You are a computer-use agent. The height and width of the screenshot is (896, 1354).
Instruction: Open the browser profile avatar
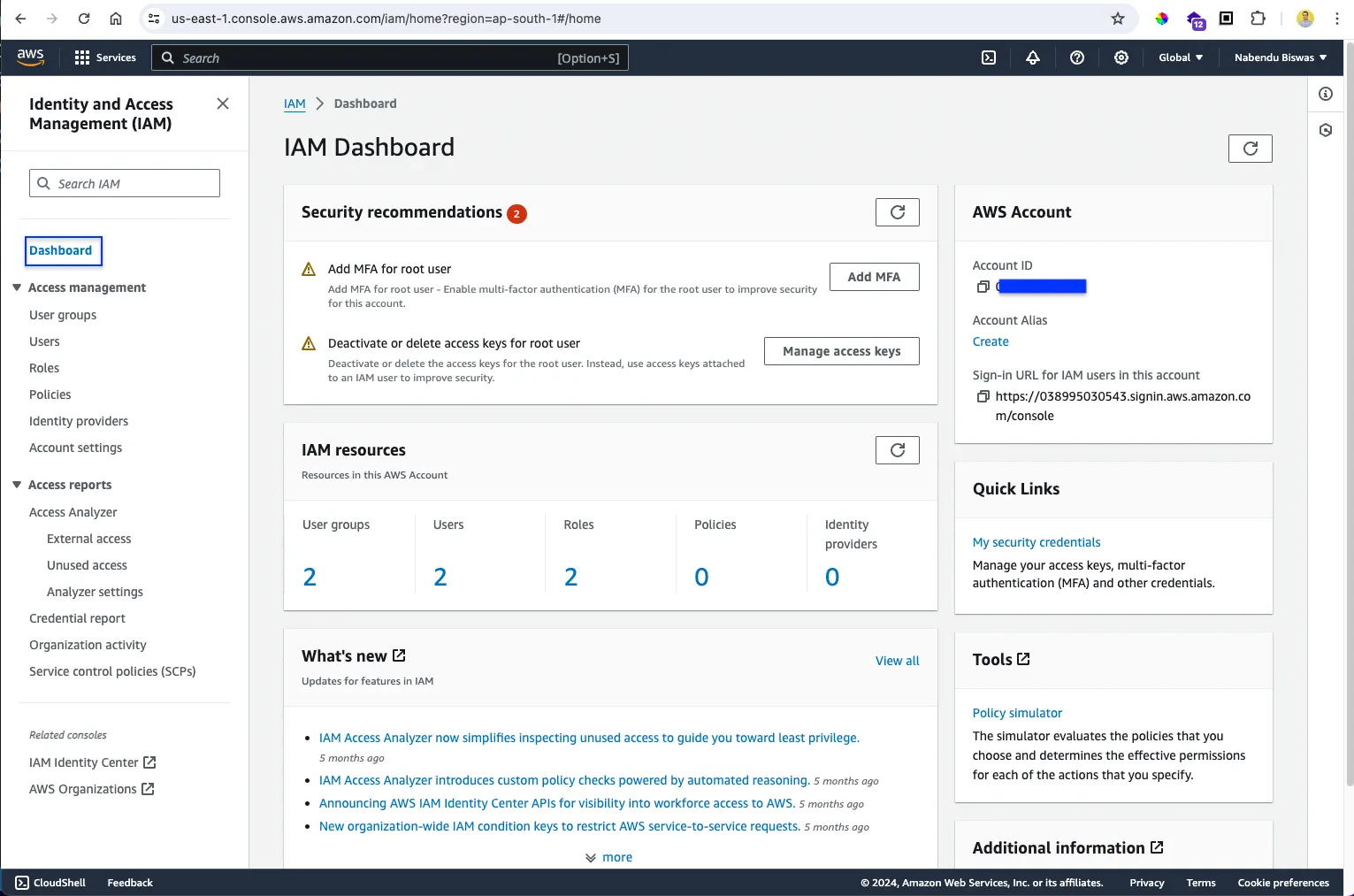[x=1305, y=19]
